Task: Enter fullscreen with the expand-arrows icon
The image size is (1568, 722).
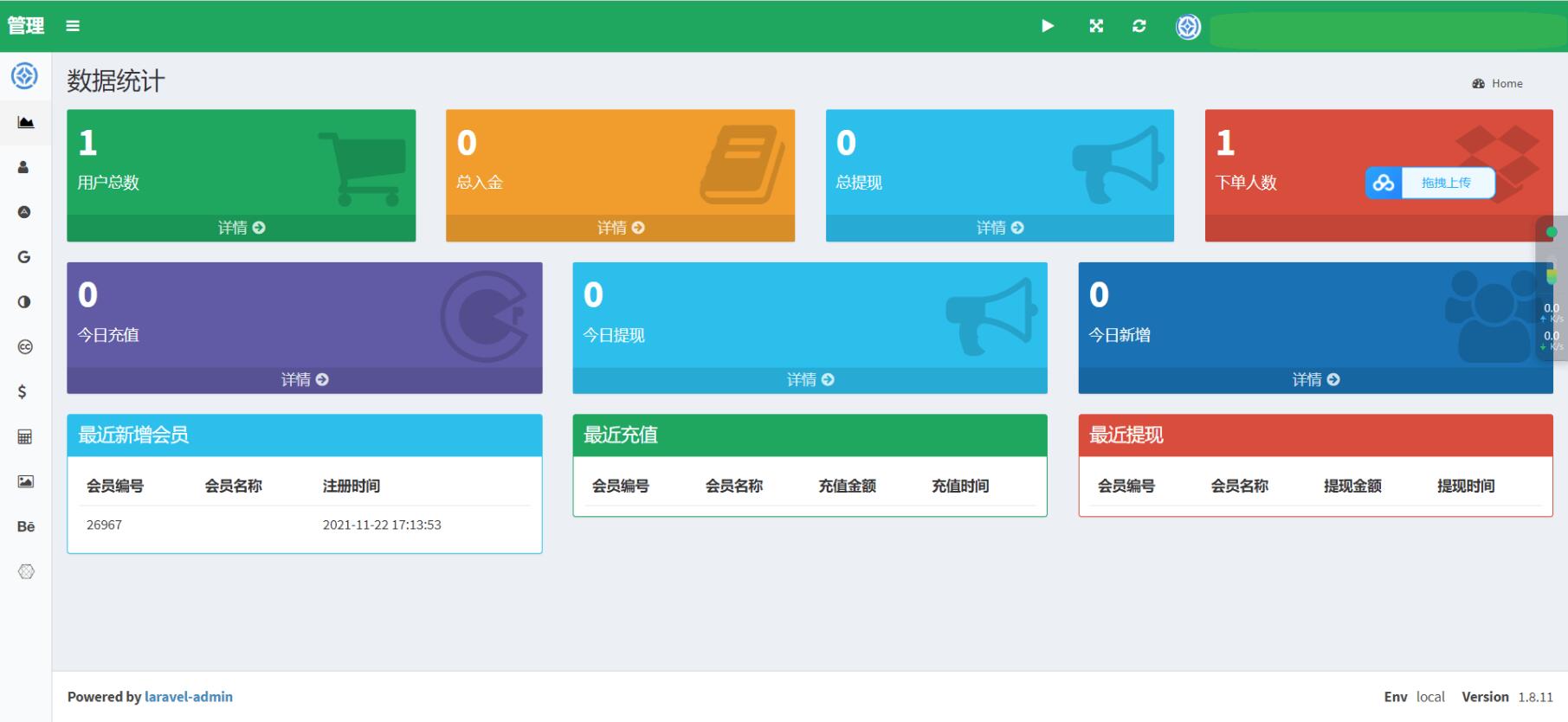Action: (x=1096, y=26)
